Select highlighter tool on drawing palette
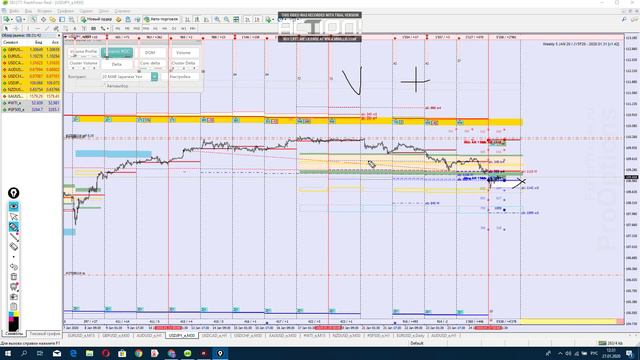 13,227
